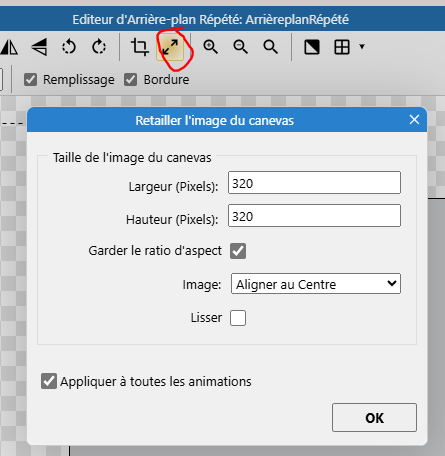Click the Largeur (Pixels) input field
The image size is (445, 456).
(314, 183)
